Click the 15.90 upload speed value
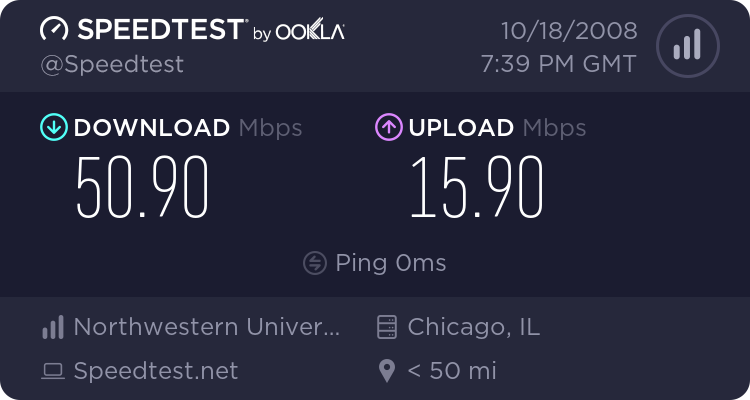This screenshot has width=750, height=400. coord(477,188)
